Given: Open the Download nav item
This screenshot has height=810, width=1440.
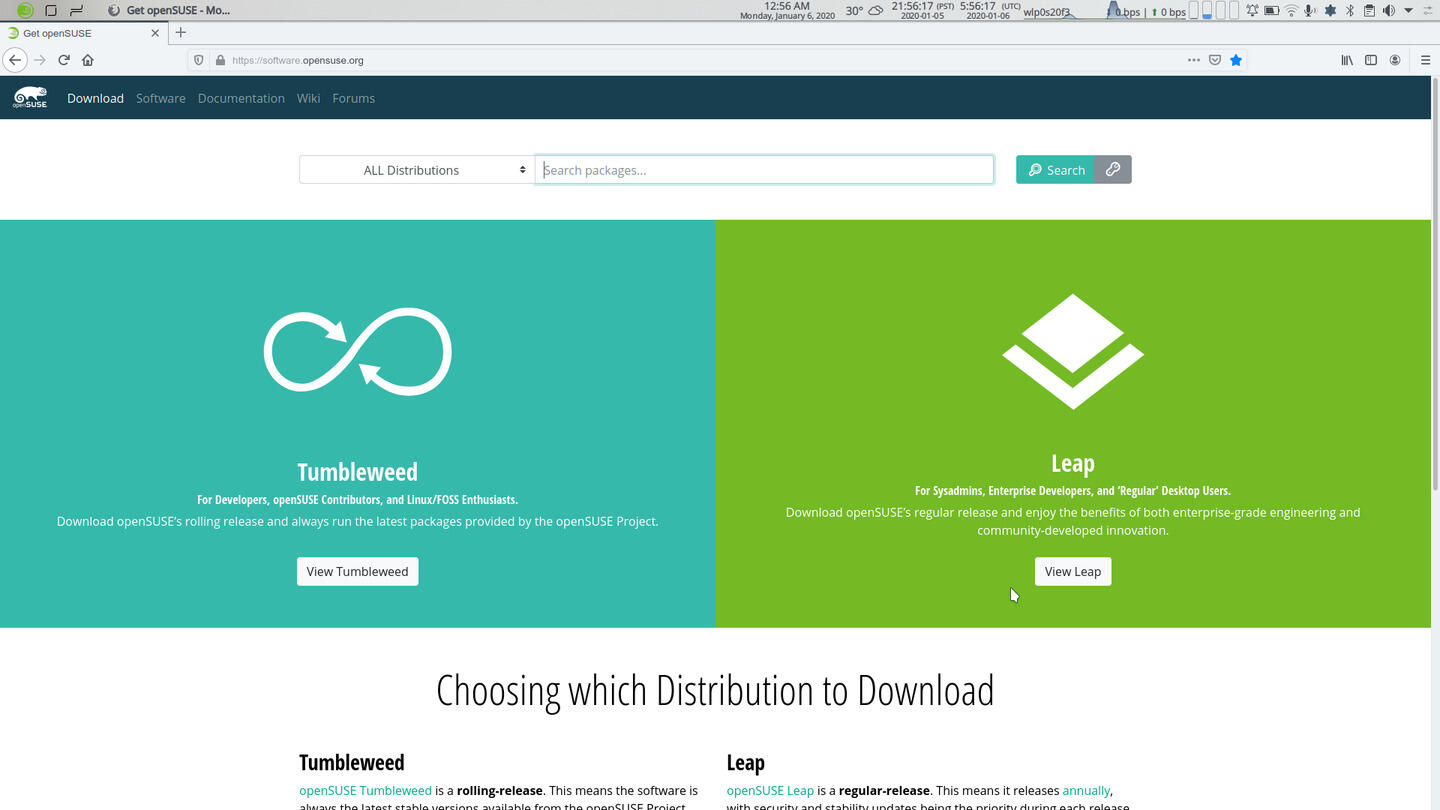Looking at the screenshot, I should pyautogui.click(x=95, y=98).
